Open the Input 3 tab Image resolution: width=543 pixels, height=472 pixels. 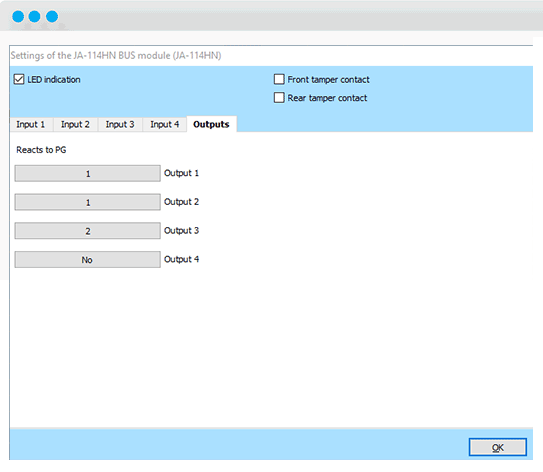pyautogui.click(x=120, y=124)
